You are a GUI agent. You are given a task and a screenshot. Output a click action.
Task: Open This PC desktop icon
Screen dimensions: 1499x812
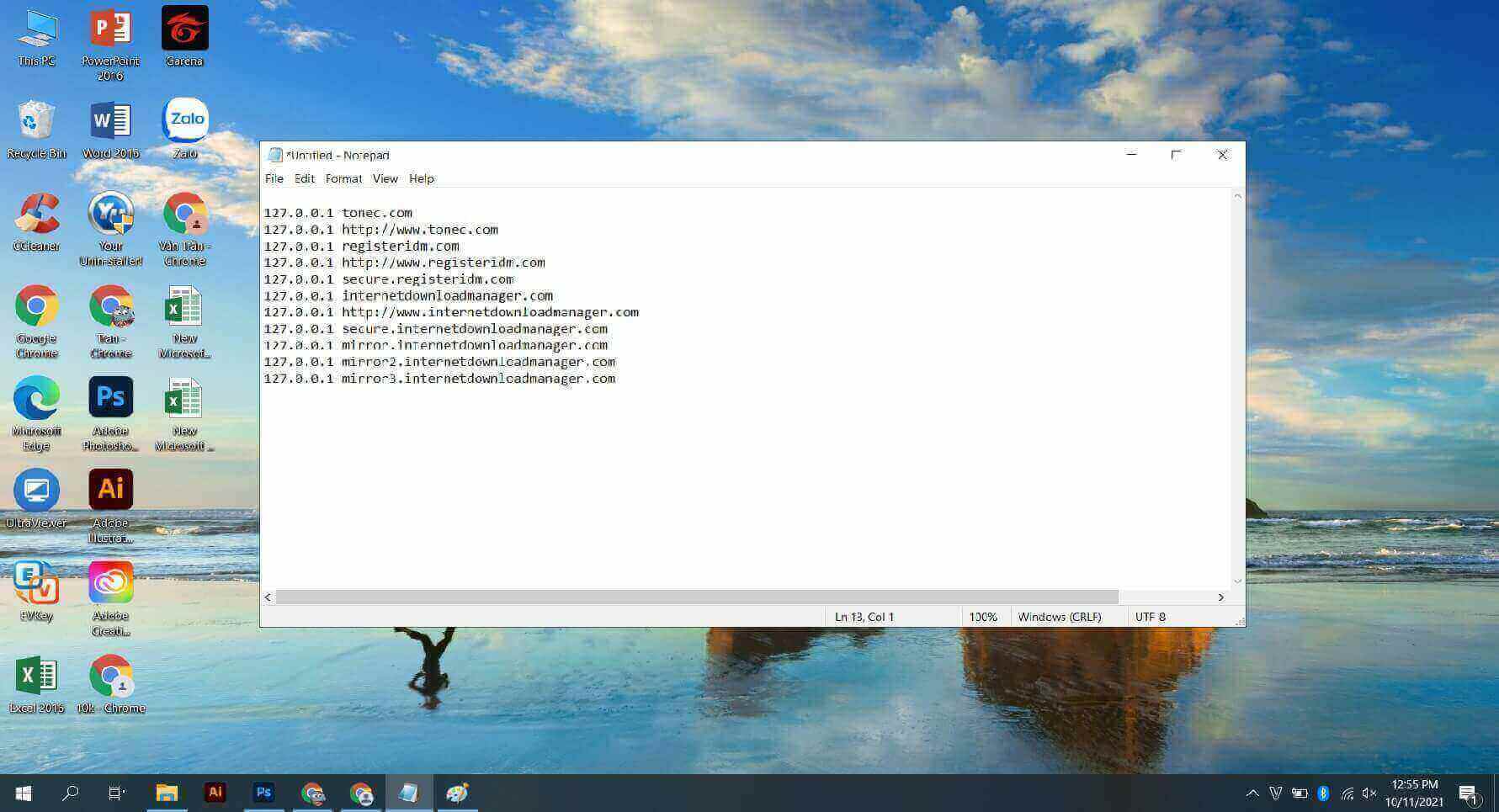point(36,38)
